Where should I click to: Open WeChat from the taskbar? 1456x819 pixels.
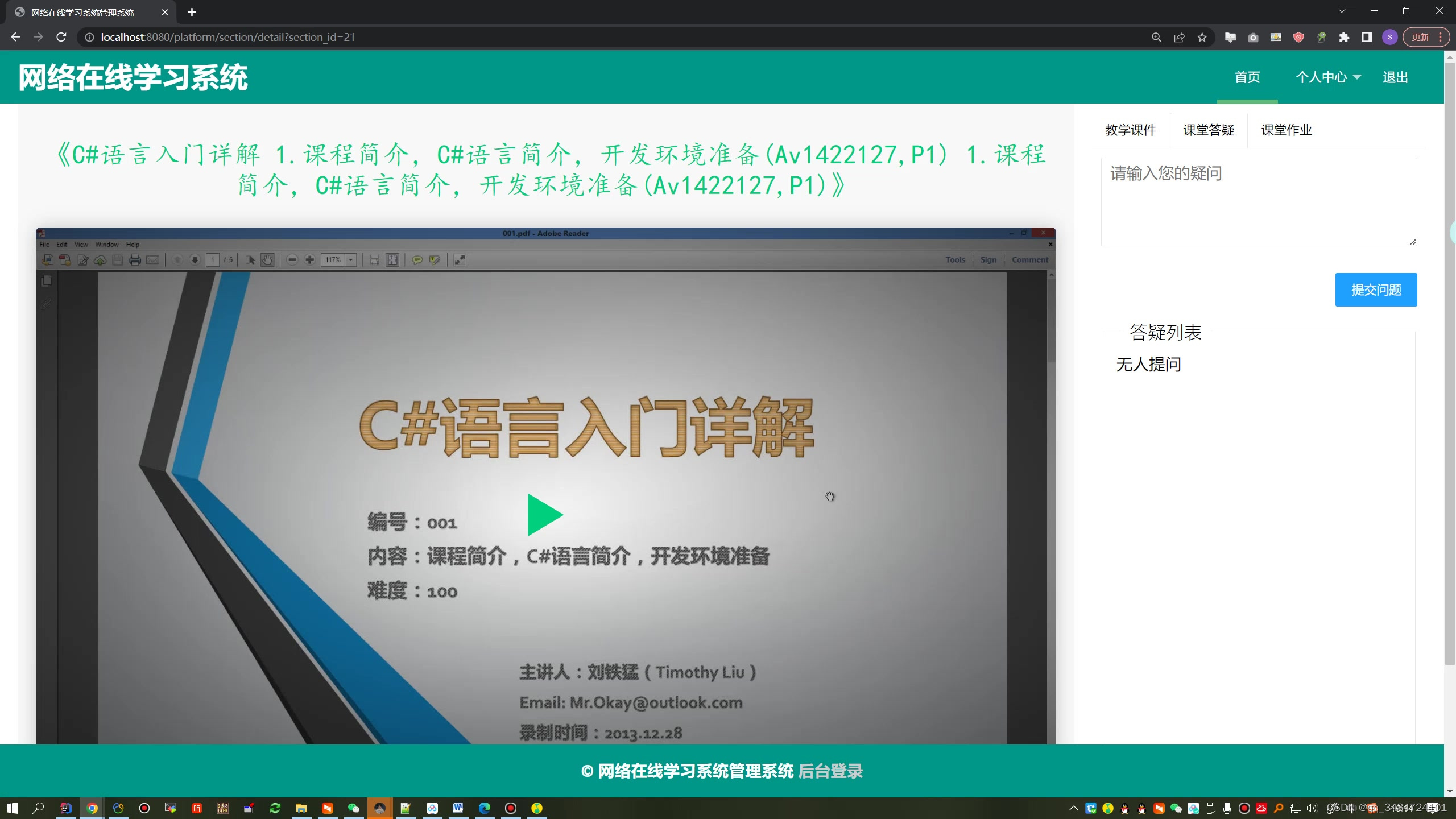pos(354,808)
